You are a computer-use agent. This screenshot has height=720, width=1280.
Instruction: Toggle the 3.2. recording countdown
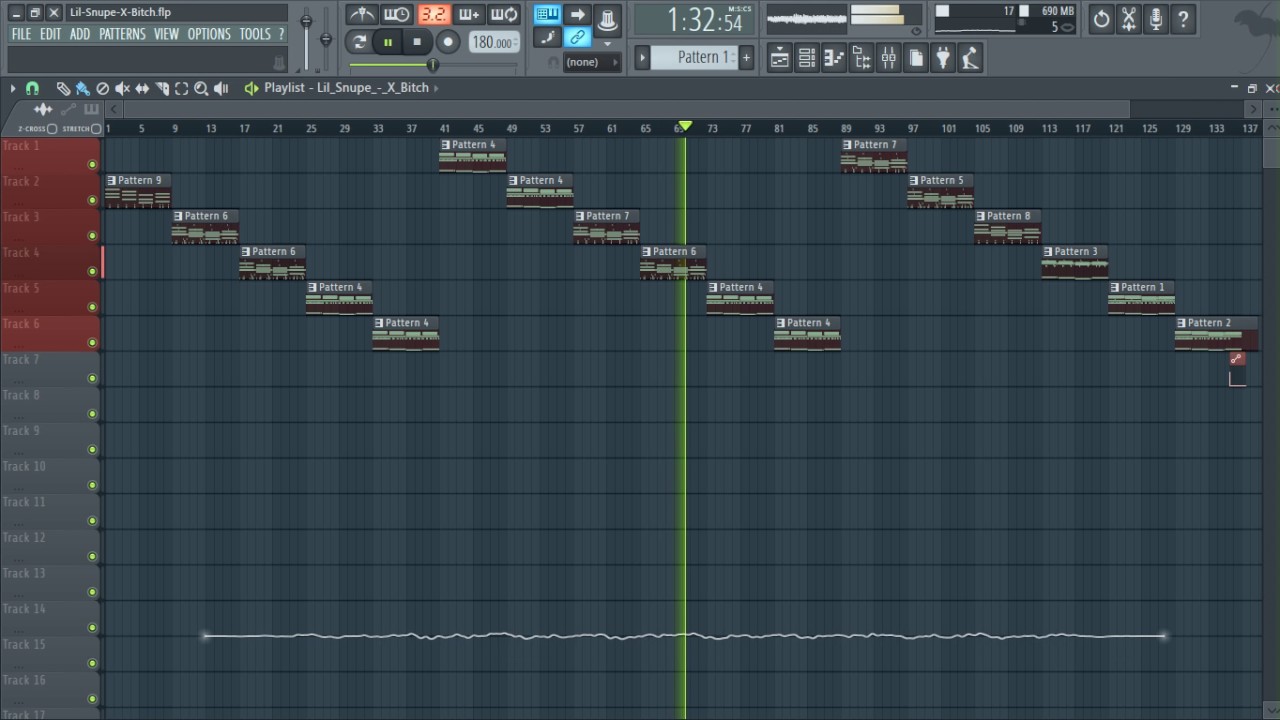(433, 15)
